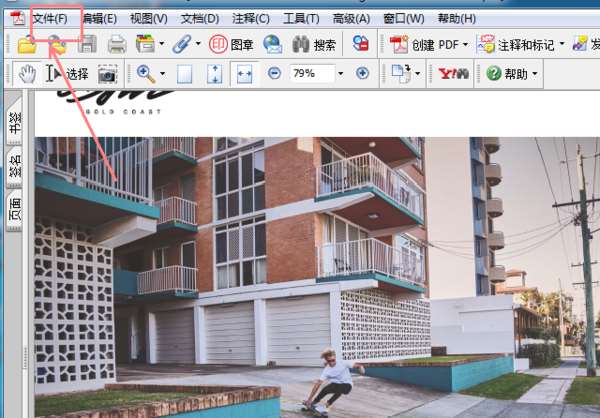This screenshot has width=600, height=418.
Task: Expand the zoom percentage dropdown arrow
Action: pos(341,73)
